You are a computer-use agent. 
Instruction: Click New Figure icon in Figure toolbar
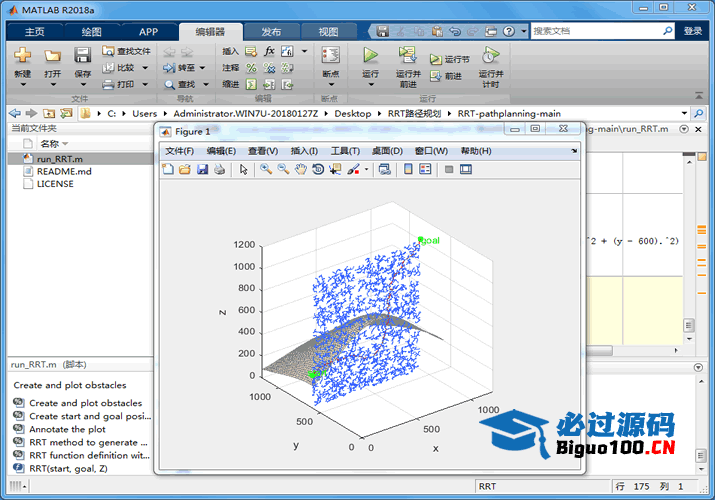[x=168, y=170]
